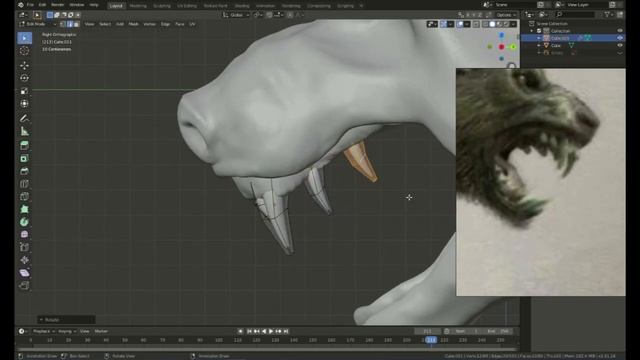Click the red X axis gizmo dot

pyautogui.click(x=502, y=47)
